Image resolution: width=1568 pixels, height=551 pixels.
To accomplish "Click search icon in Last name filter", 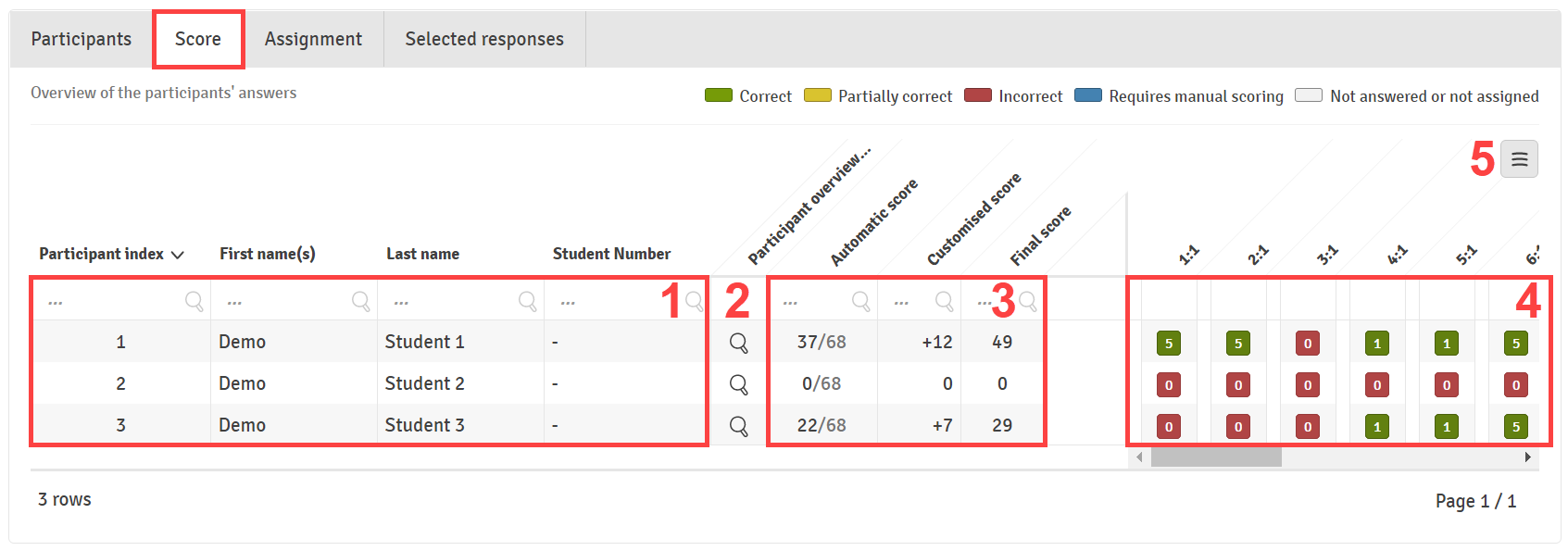I will point(527,301).
